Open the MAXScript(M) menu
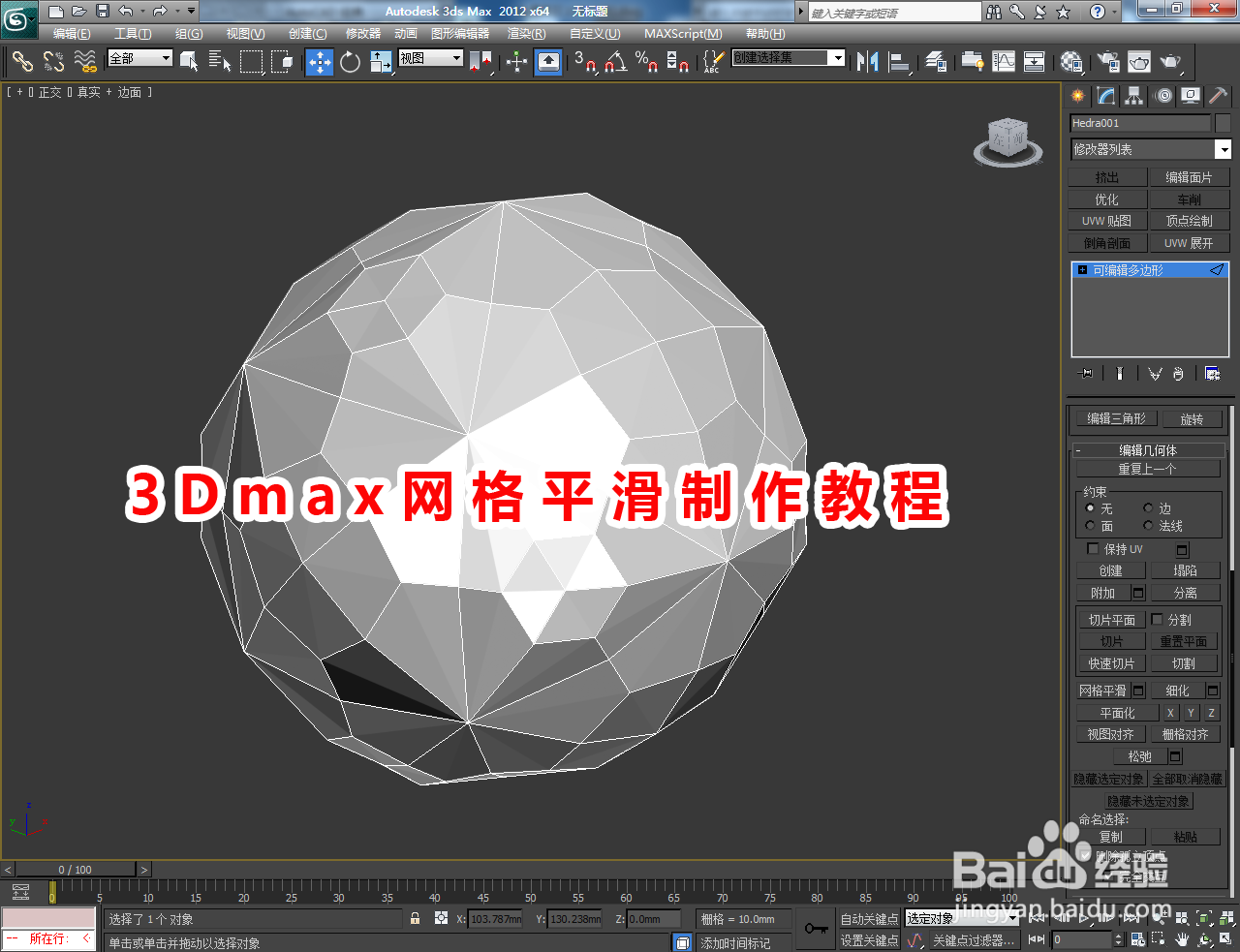This screenshot has height=952, width=1240. (683, 33)
